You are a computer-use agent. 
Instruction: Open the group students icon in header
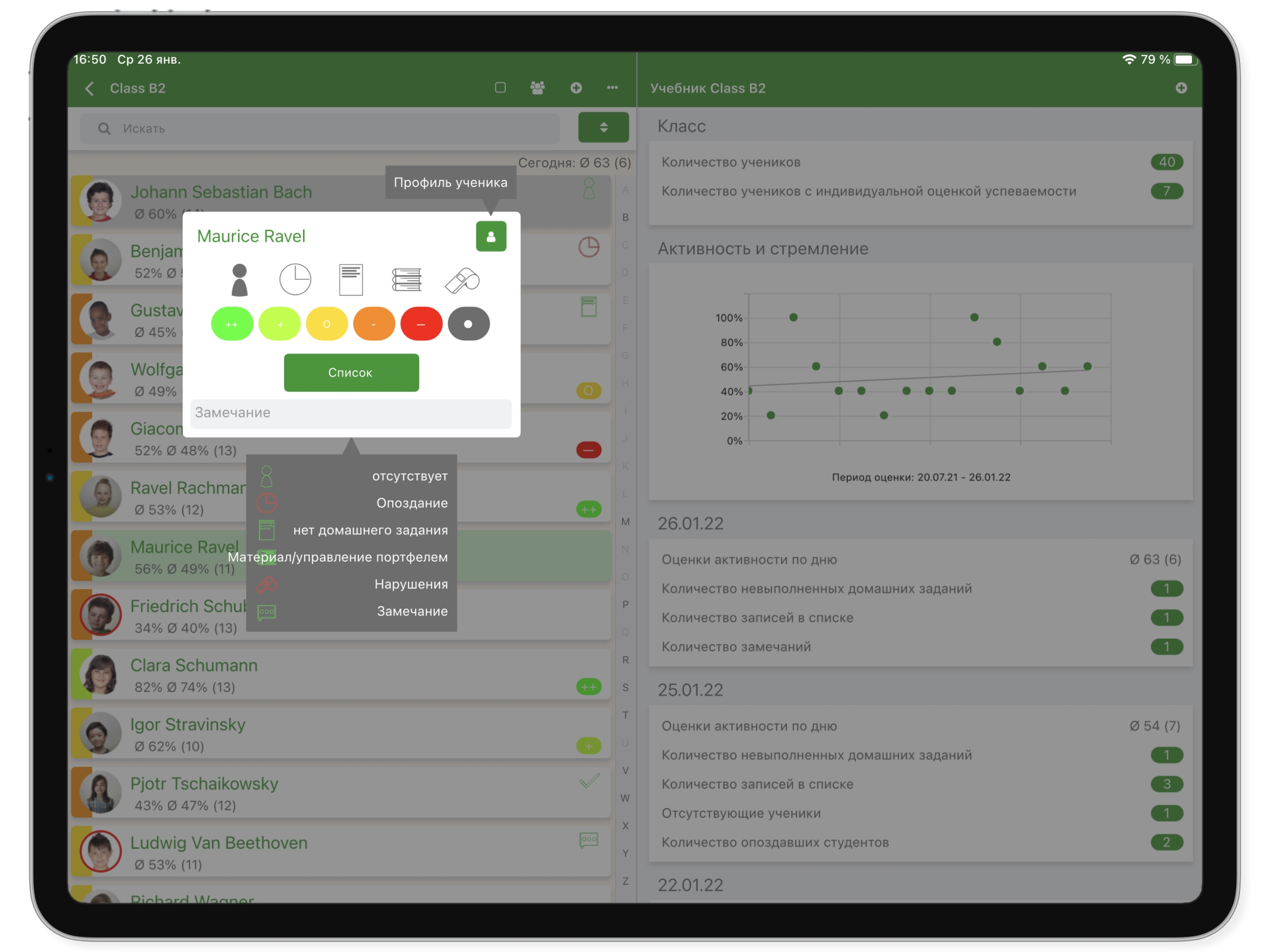coord(537,88)
